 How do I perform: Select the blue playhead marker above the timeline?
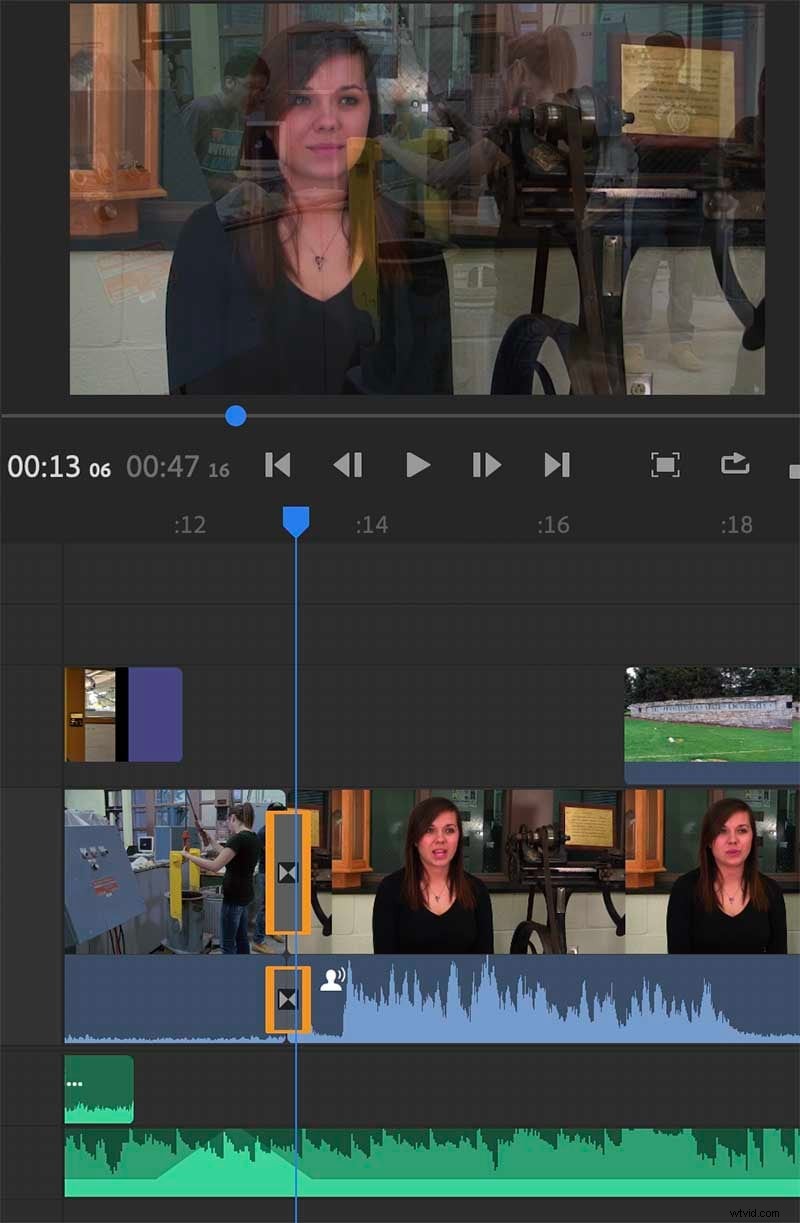point(297,516)
